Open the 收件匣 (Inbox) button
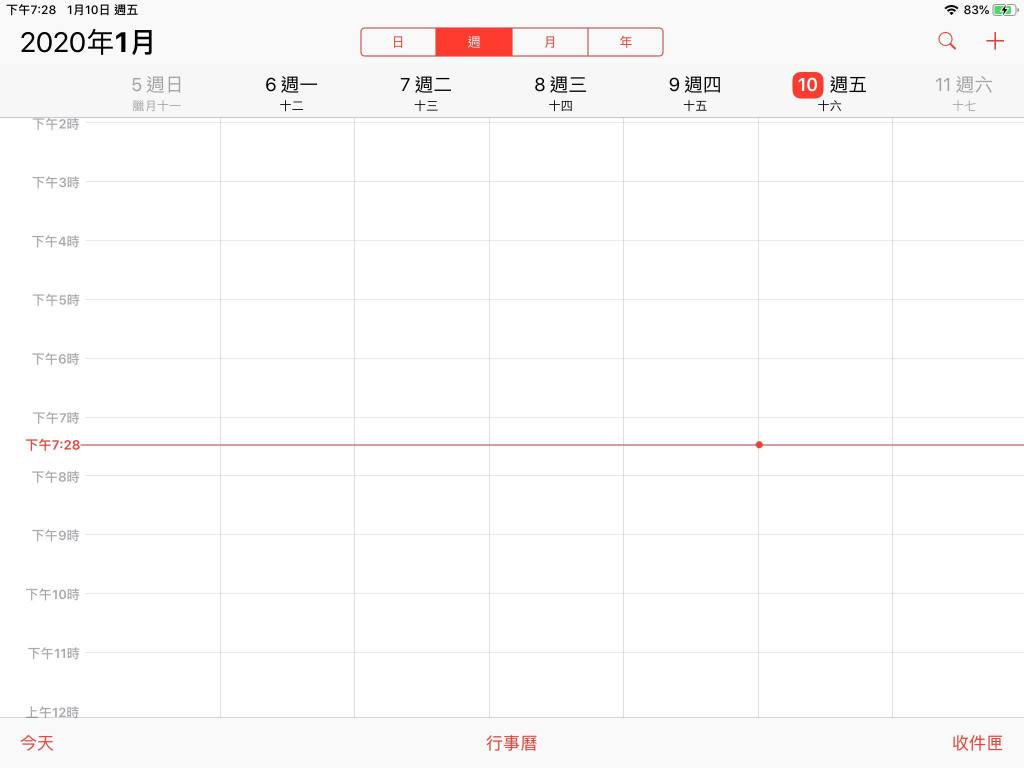The height and width of the screenshot is (768, 1024). pos(977,743)
